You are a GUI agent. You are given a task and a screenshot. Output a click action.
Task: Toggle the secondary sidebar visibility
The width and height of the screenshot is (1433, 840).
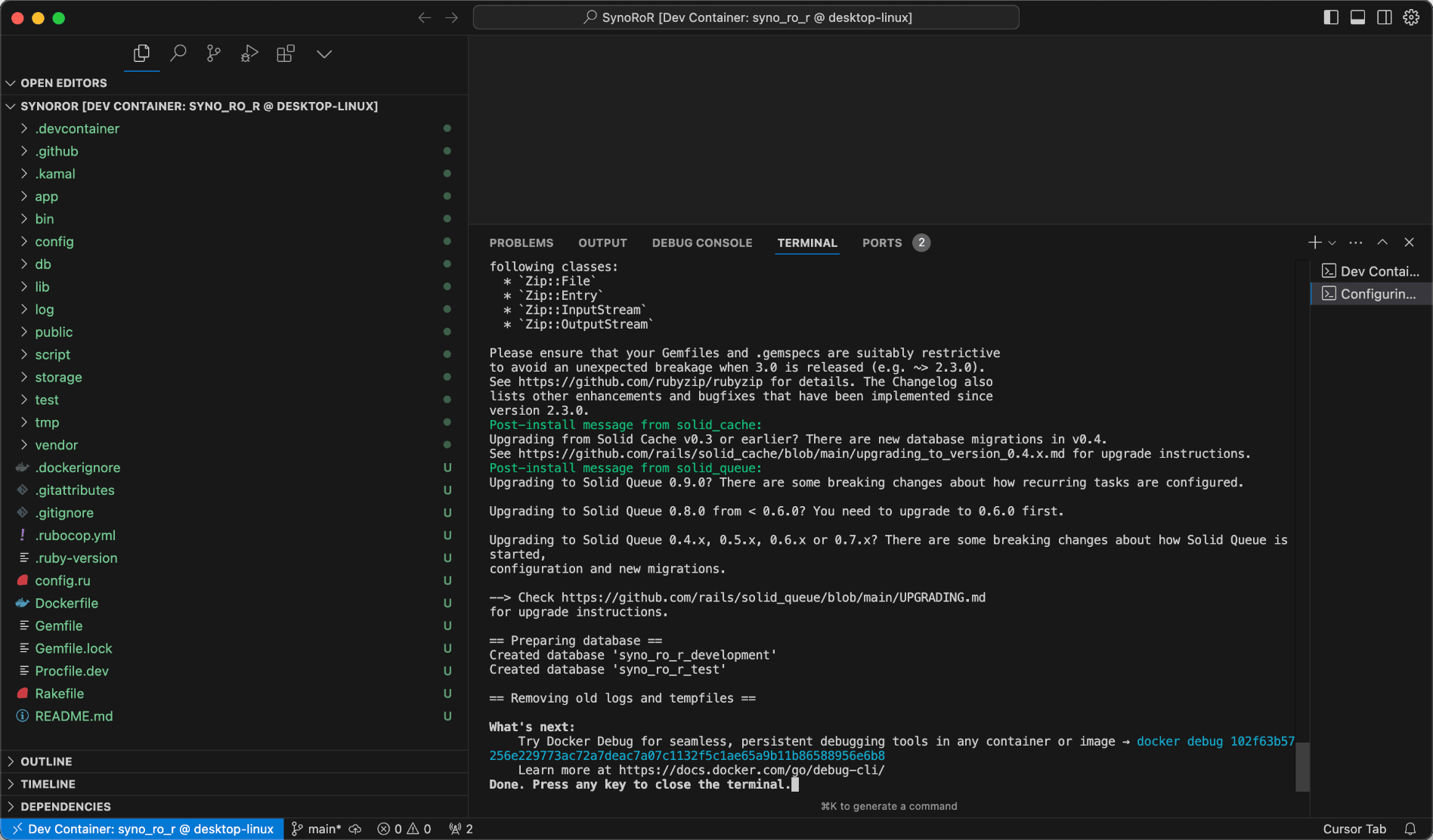point(1384,17)
